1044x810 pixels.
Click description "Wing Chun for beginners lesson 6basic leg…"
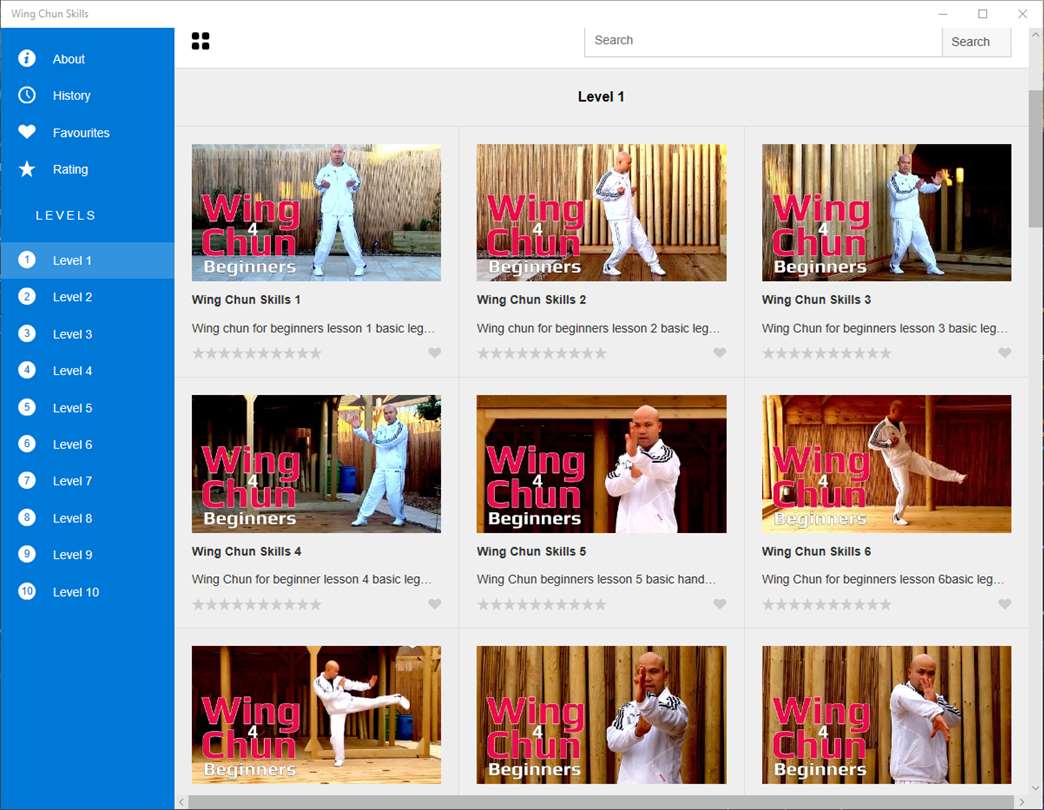(x=883, y=579)
